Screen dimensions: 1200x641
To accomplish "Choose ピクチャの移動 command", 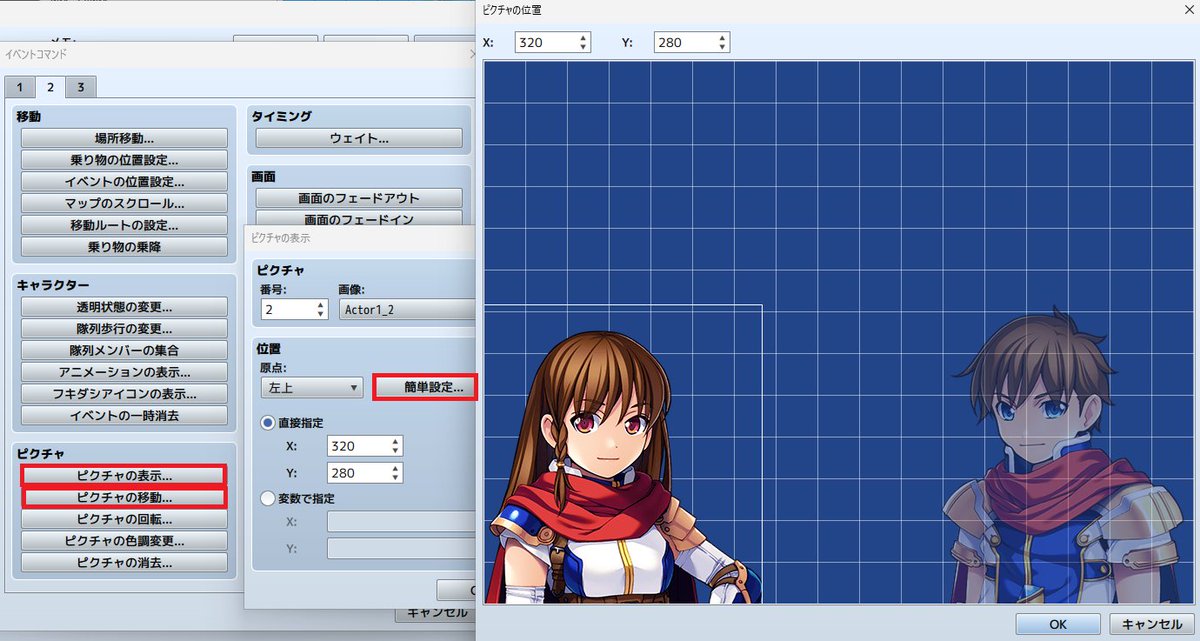I will tap(124, 497).
